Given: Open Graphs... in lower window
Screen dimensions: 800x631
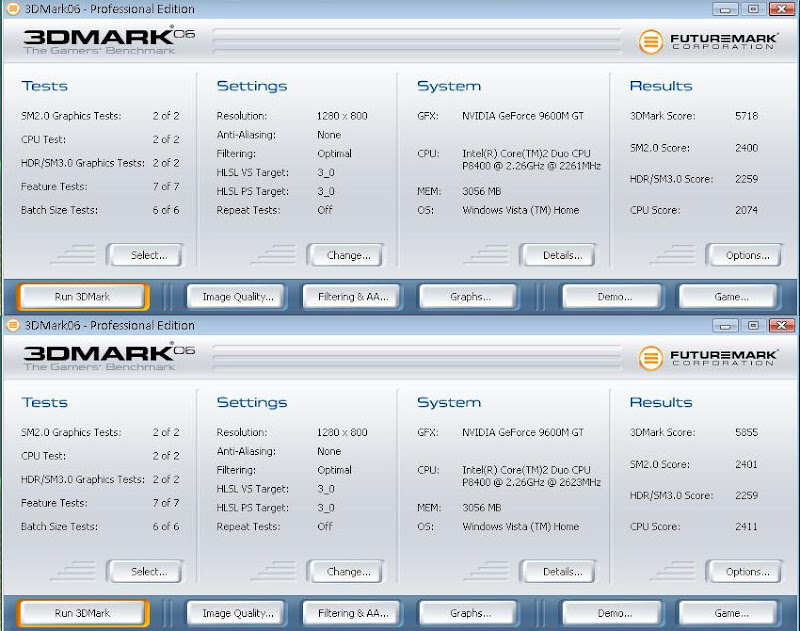Looking at the screenshot, I should [468, 613].
